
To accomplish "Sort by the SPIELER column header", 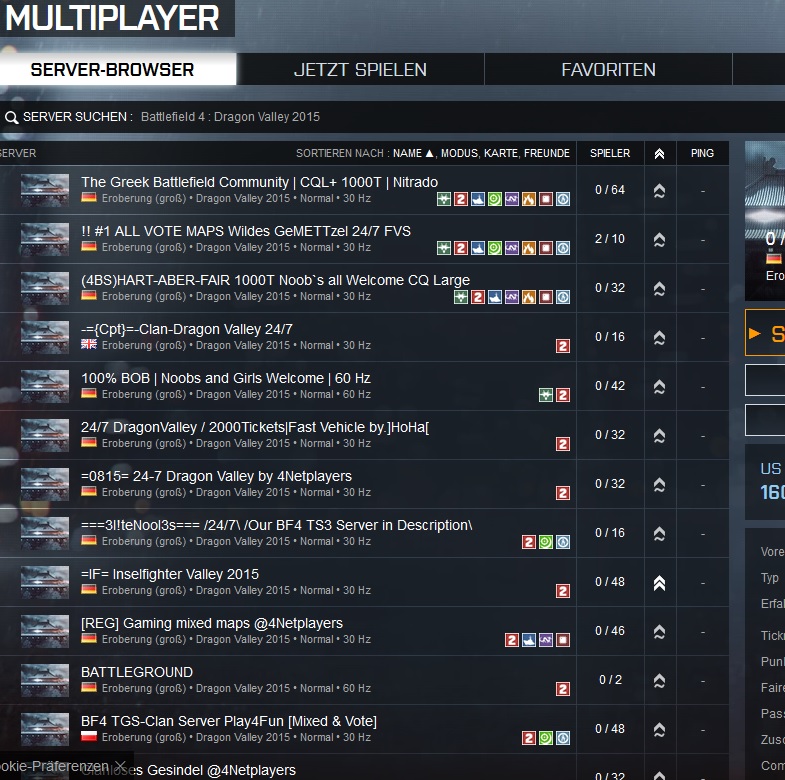I will coord(610,153).
